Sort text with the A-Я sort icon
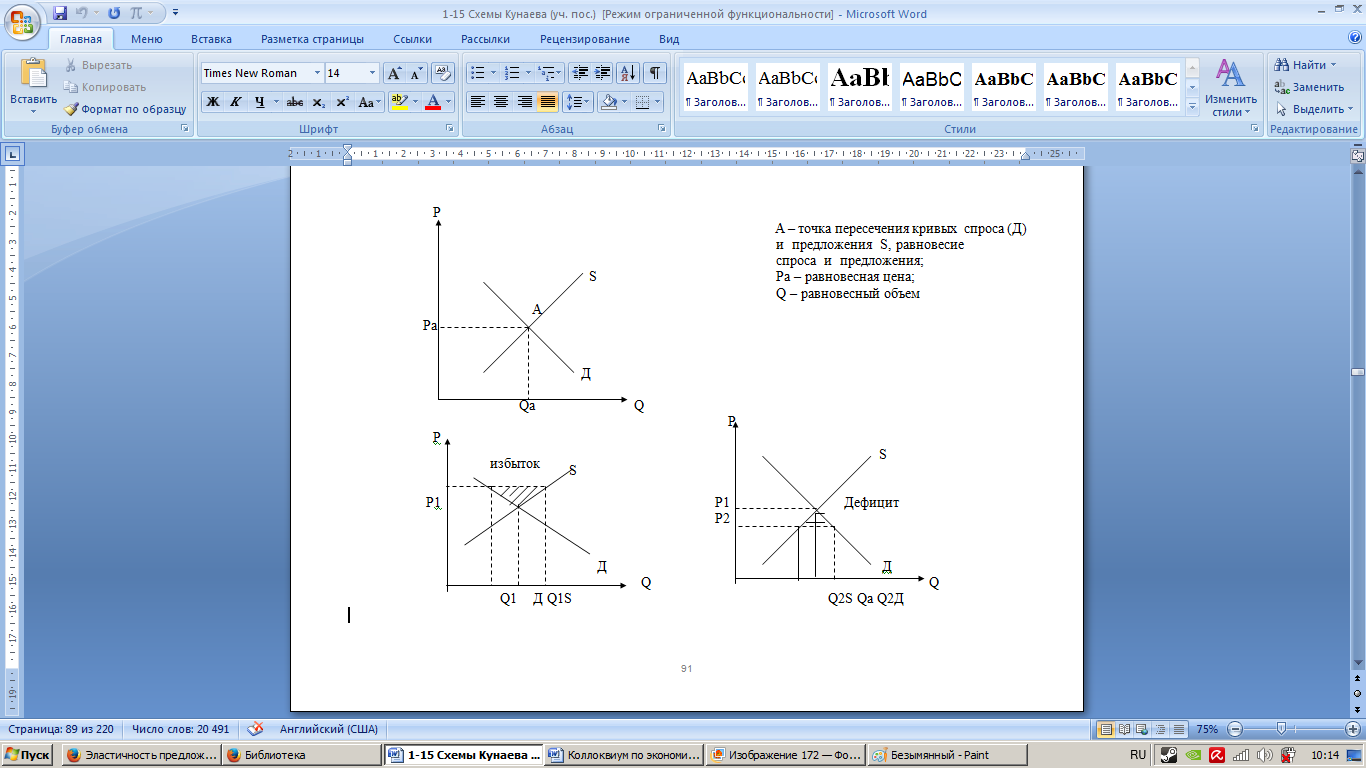1366x768 pixels. [x=628, y=73]
